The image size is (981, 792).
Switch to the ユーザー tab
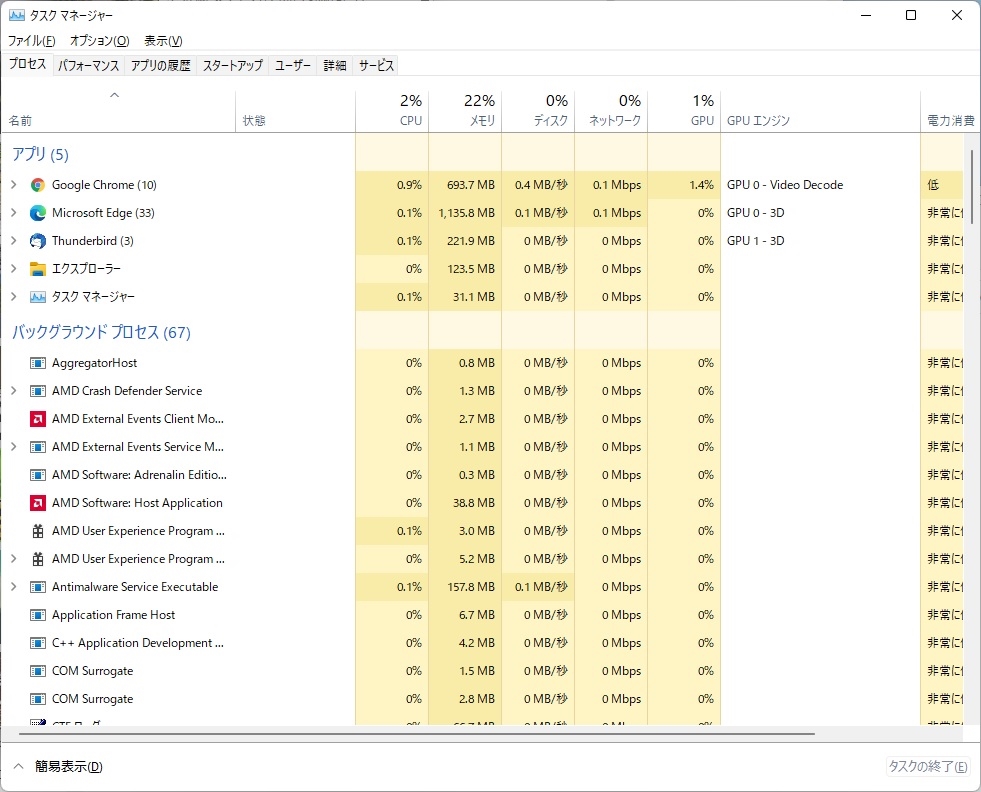[293, 66]
